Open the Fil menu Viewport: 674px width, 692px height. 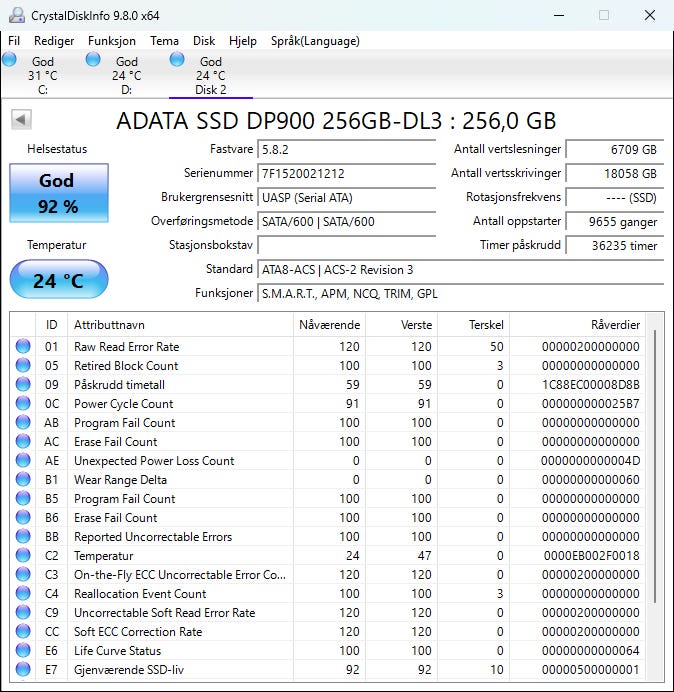14,41
